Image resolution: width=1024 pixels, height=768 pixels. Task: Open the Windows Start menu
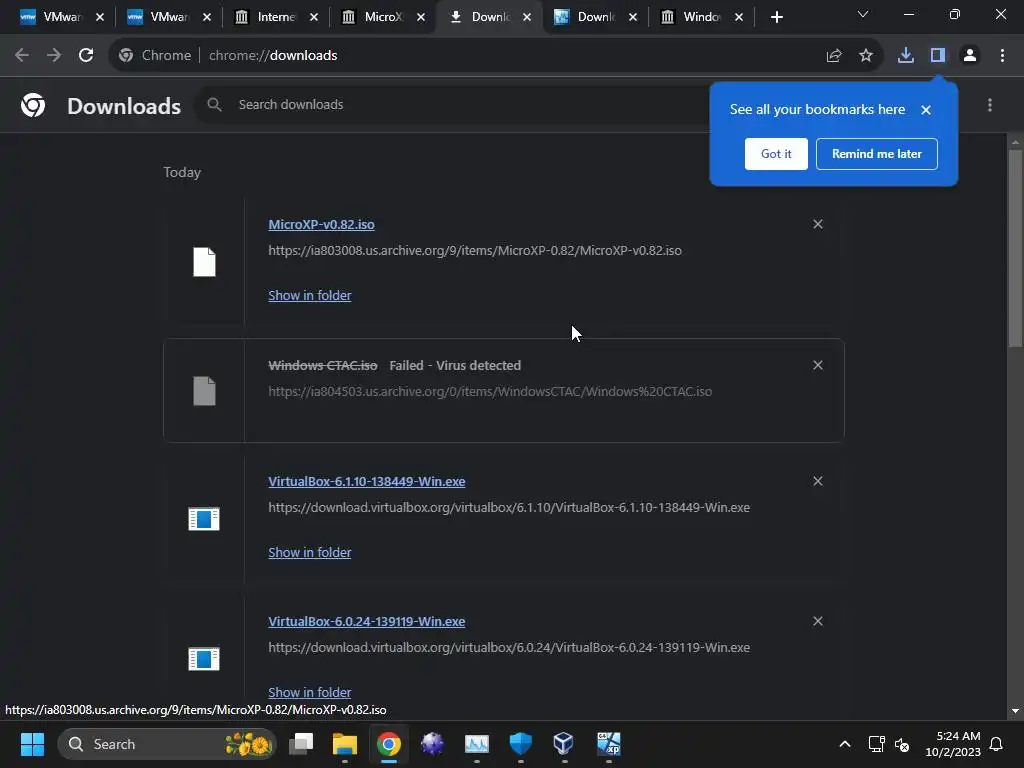pyautogui.click(x=32, y=744)
